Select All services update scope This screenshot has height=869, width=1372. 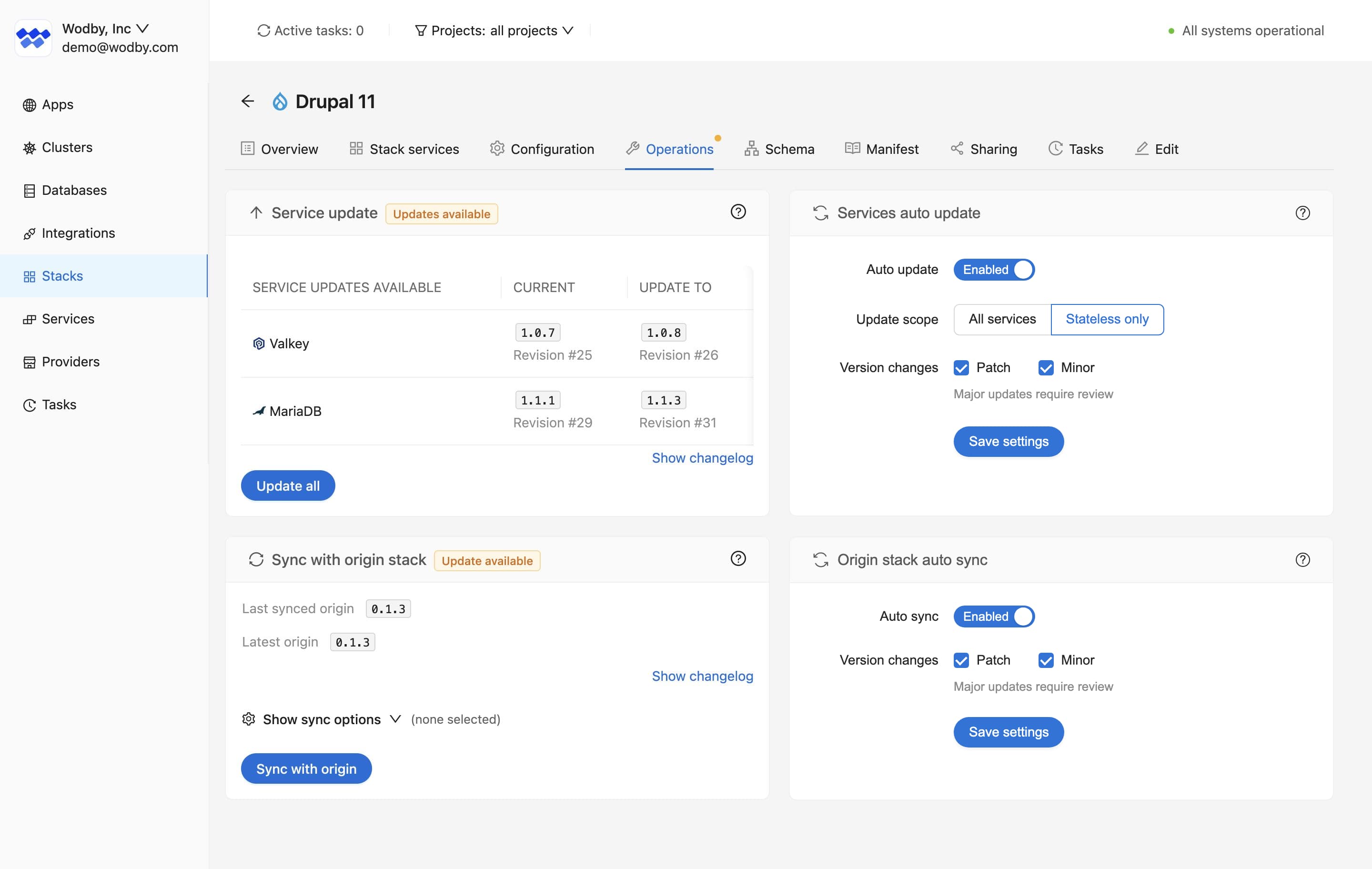(1002, 319)
